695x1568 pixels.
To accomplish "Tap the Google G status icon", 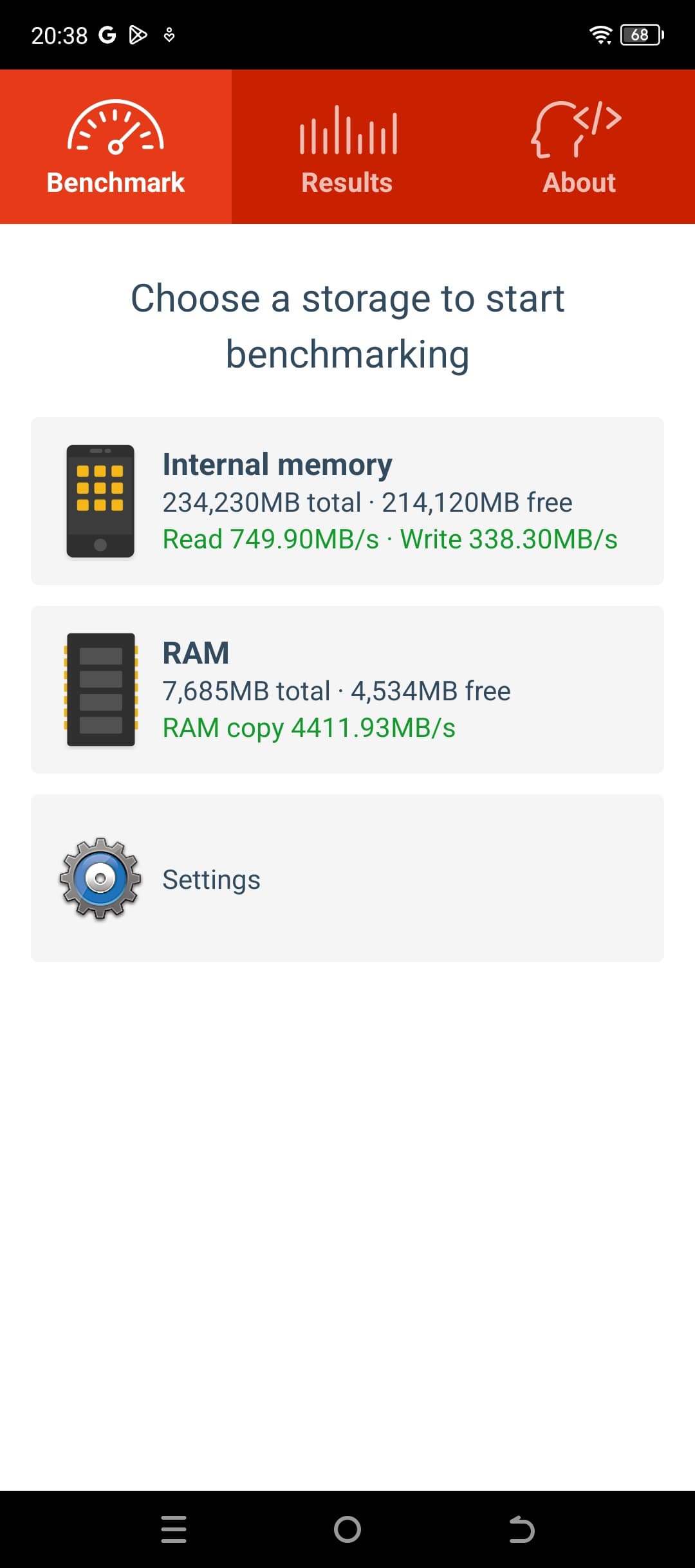I will [107, 35].
